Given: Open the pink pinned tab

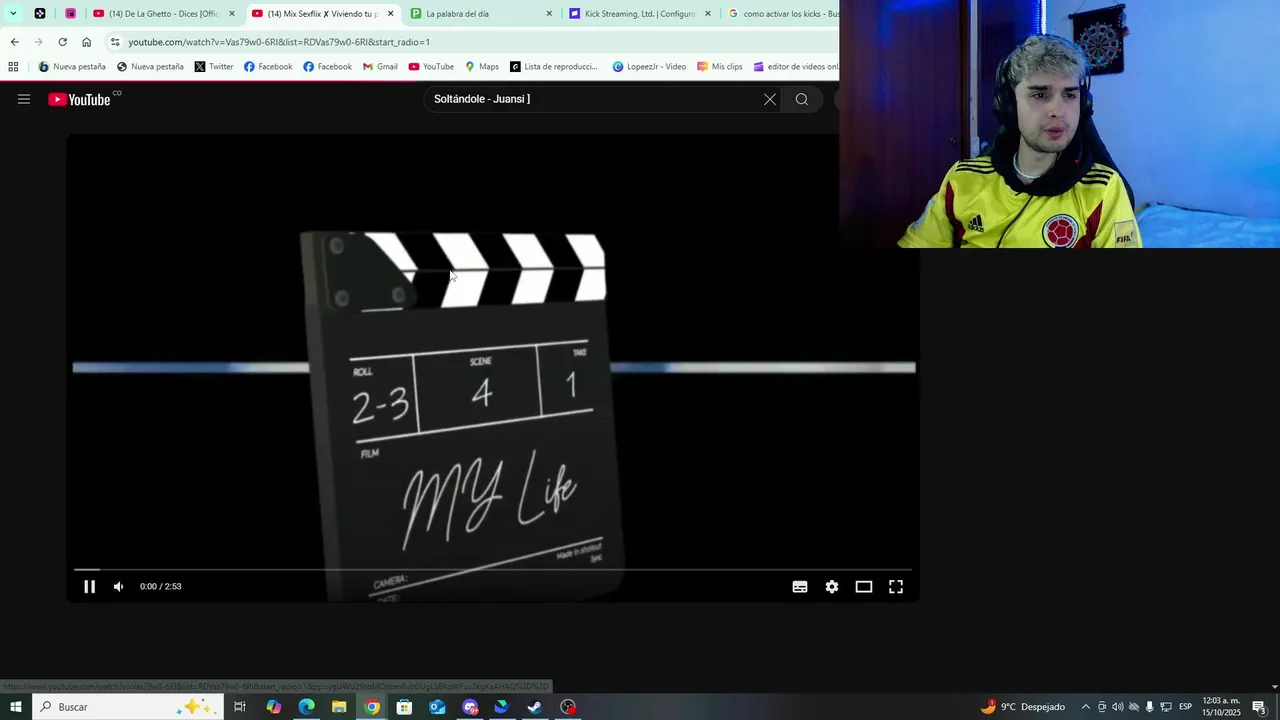Looking at the screenshot, I should point(71,14).
